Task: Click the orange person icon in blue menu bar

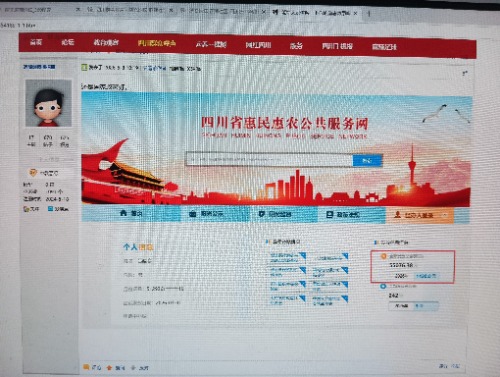Action: pos(397,215)
